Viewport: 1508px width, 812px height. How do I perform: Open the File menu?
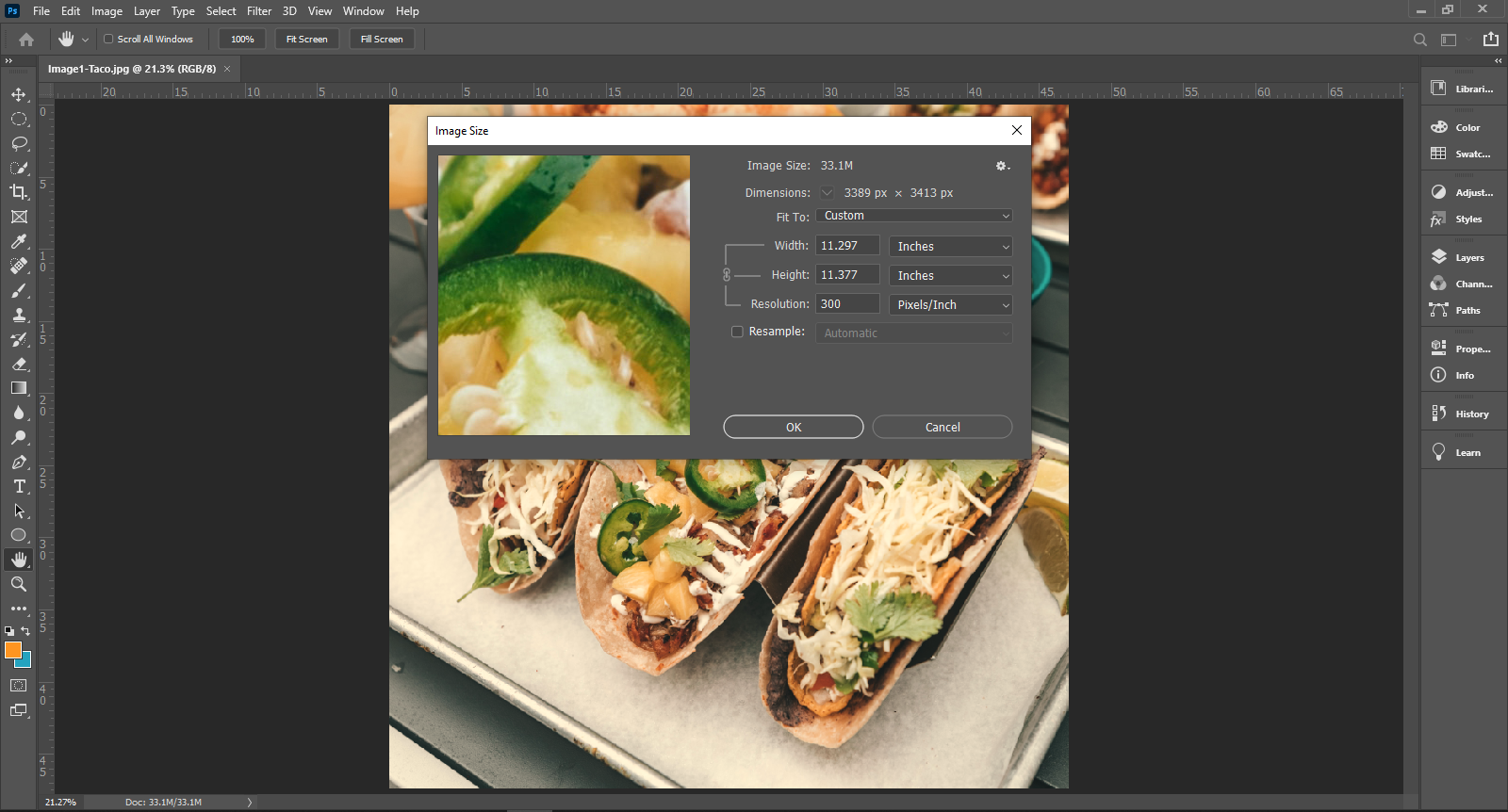pyautogui.click(x=41, y=11)
